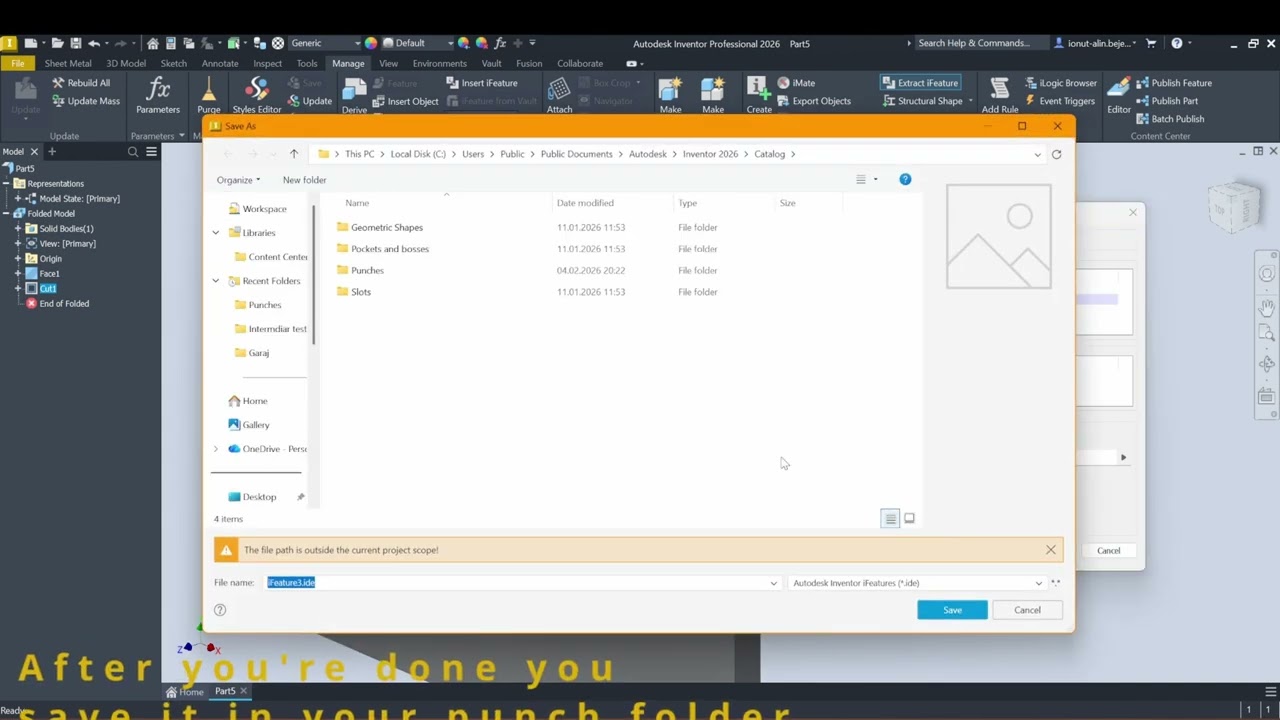Switch to the 3D Model tab

click(x=126, y=63)
